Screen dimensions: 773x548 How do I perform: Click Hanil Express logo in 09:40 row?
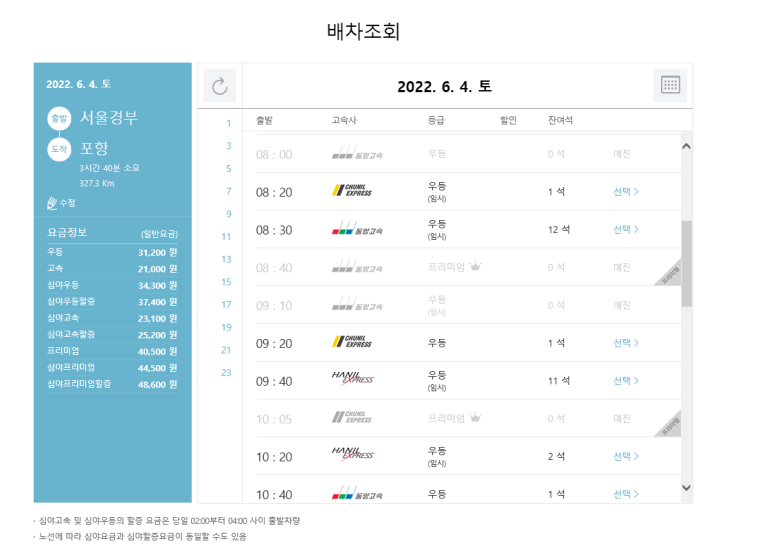pyautogui.click(x=353, y=378)
